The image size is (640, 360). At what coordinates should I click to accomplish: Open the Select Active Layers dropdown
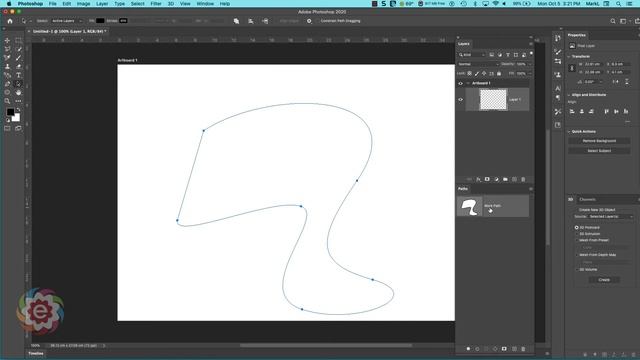[x=67, y=21]
